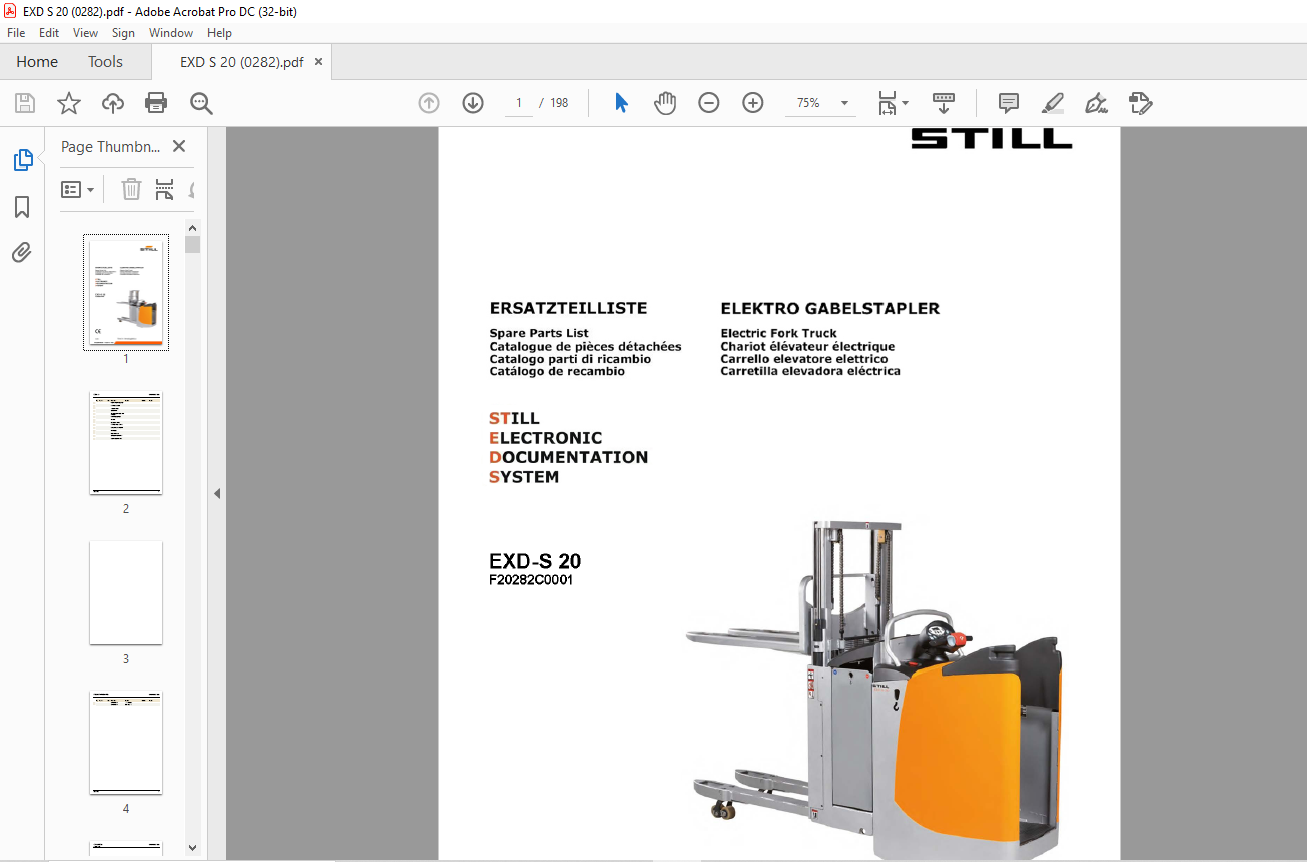Click the page number input field

[519, 103]
